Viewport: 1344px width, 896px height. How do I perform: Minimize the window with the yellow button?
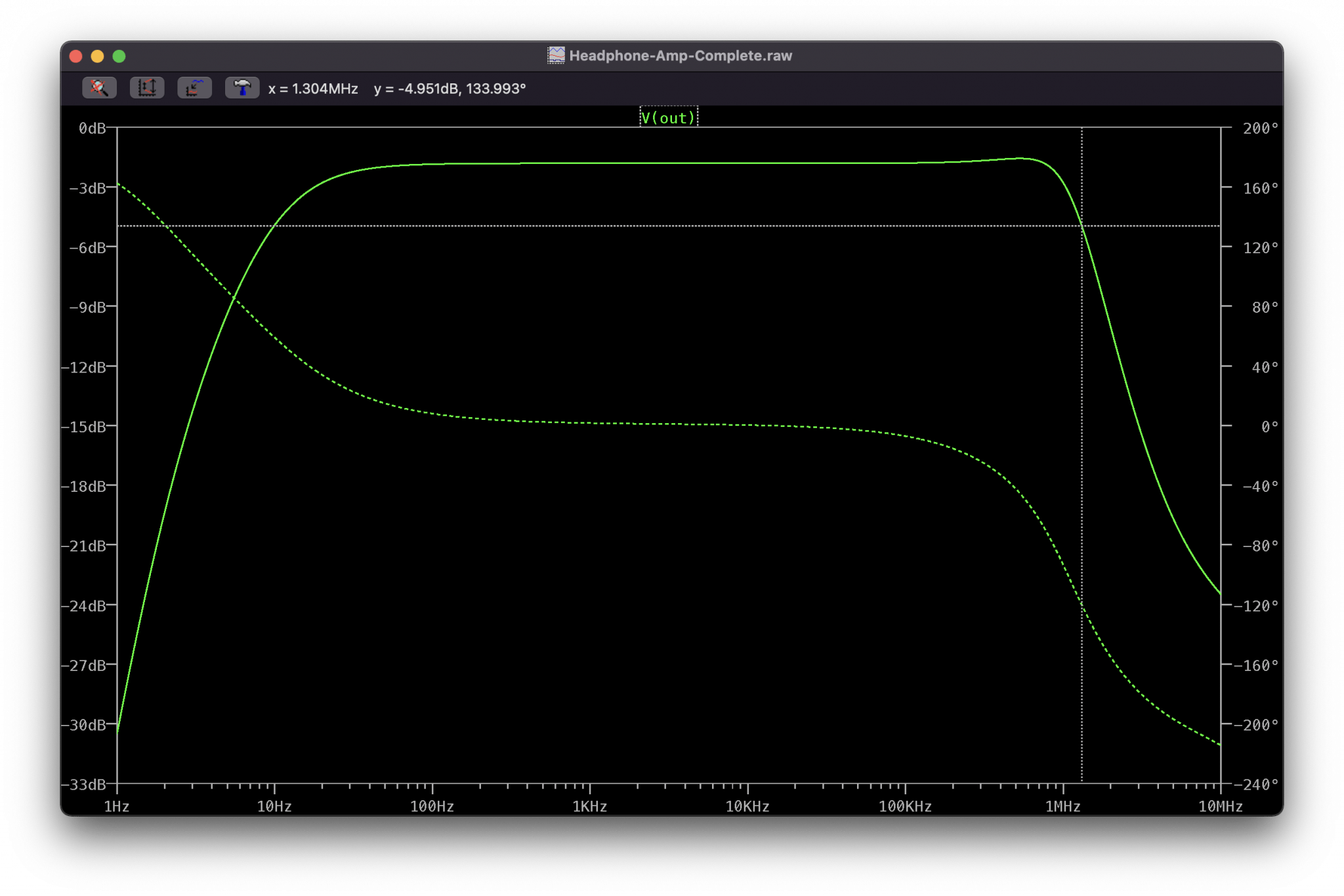point(98,56)
